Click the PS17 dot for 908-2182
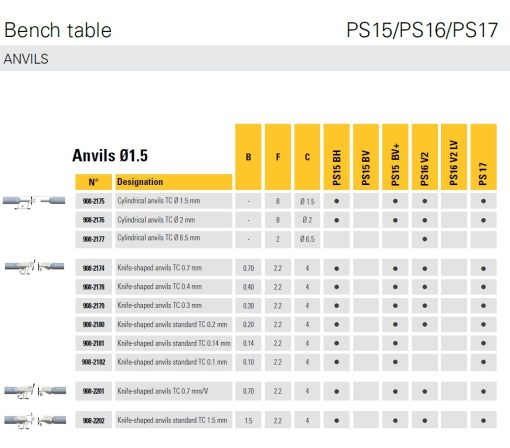 [484, 362]
